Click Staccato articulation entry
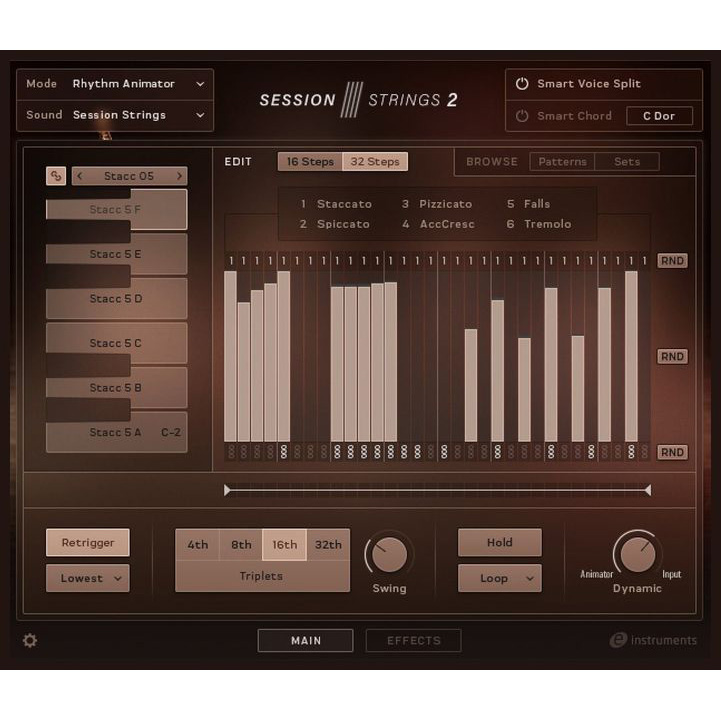721x721 pixels. click(x=336, y=204)
